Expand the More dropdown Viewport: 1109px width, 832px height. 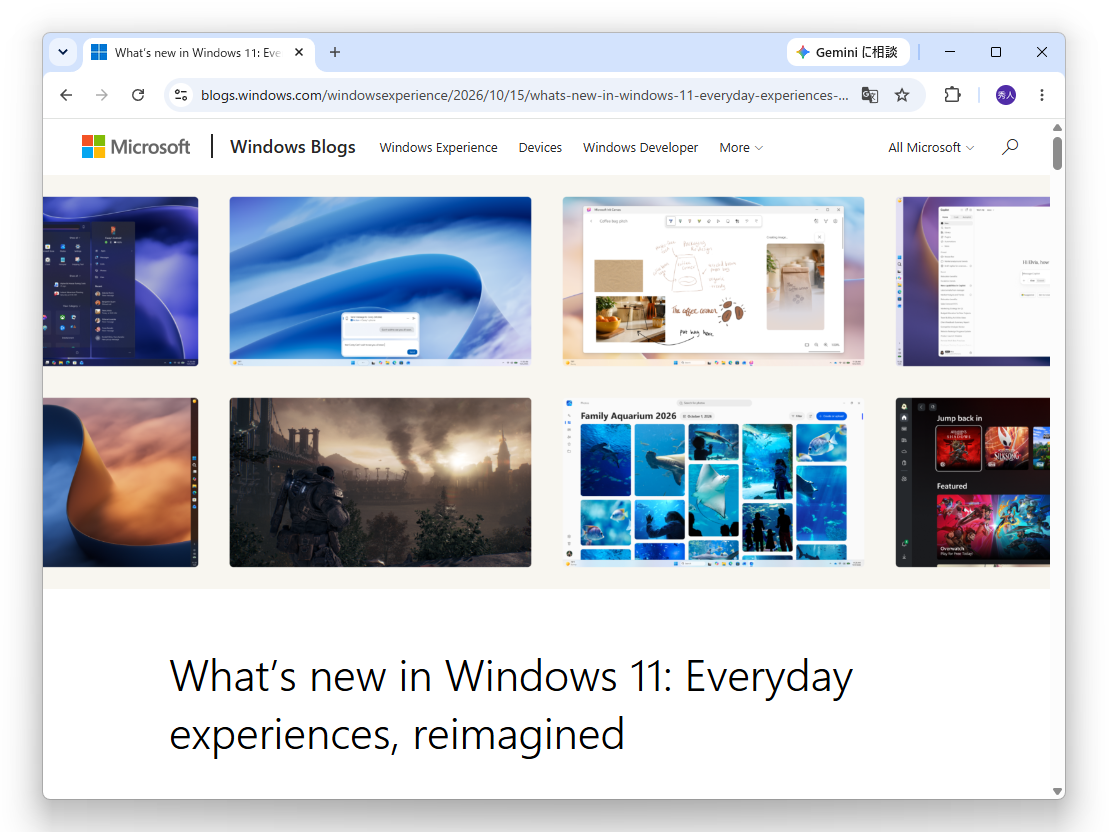click(741, 147)
